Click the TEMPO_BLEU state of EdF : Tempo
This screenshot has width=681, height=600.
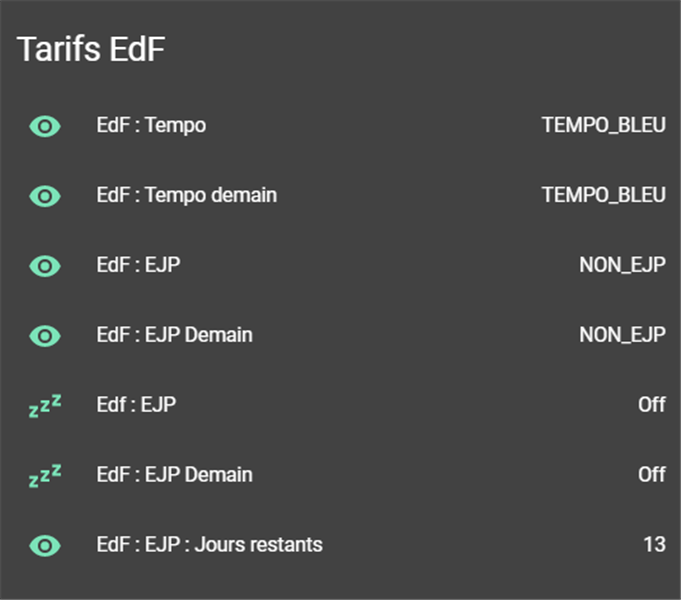point(603,126)
